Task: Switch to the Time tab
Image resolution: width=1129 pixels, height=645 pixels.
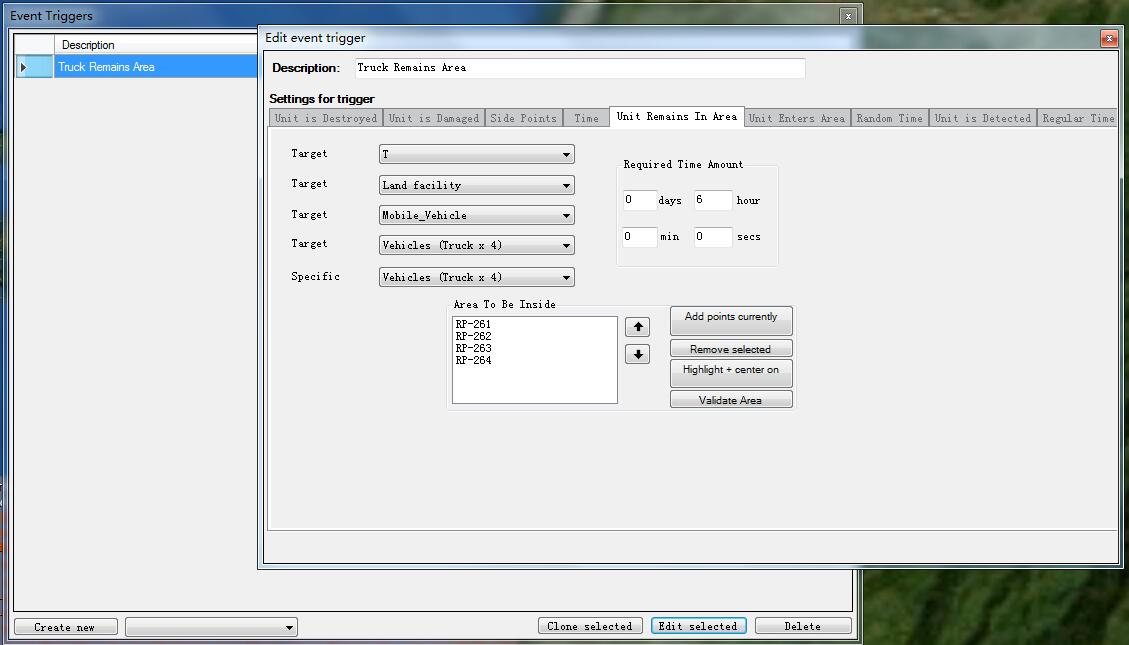Action: tap(586, 118)
